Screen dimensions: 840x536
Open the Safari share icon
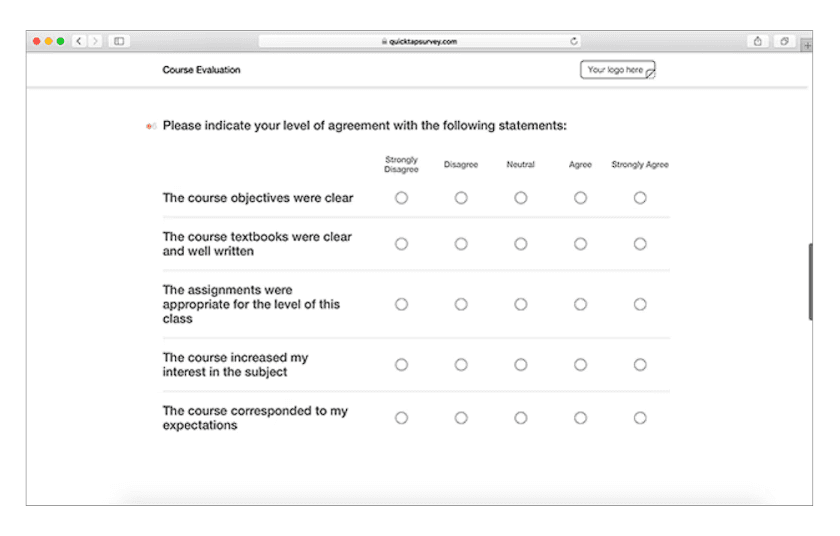(x=758, y=41)
